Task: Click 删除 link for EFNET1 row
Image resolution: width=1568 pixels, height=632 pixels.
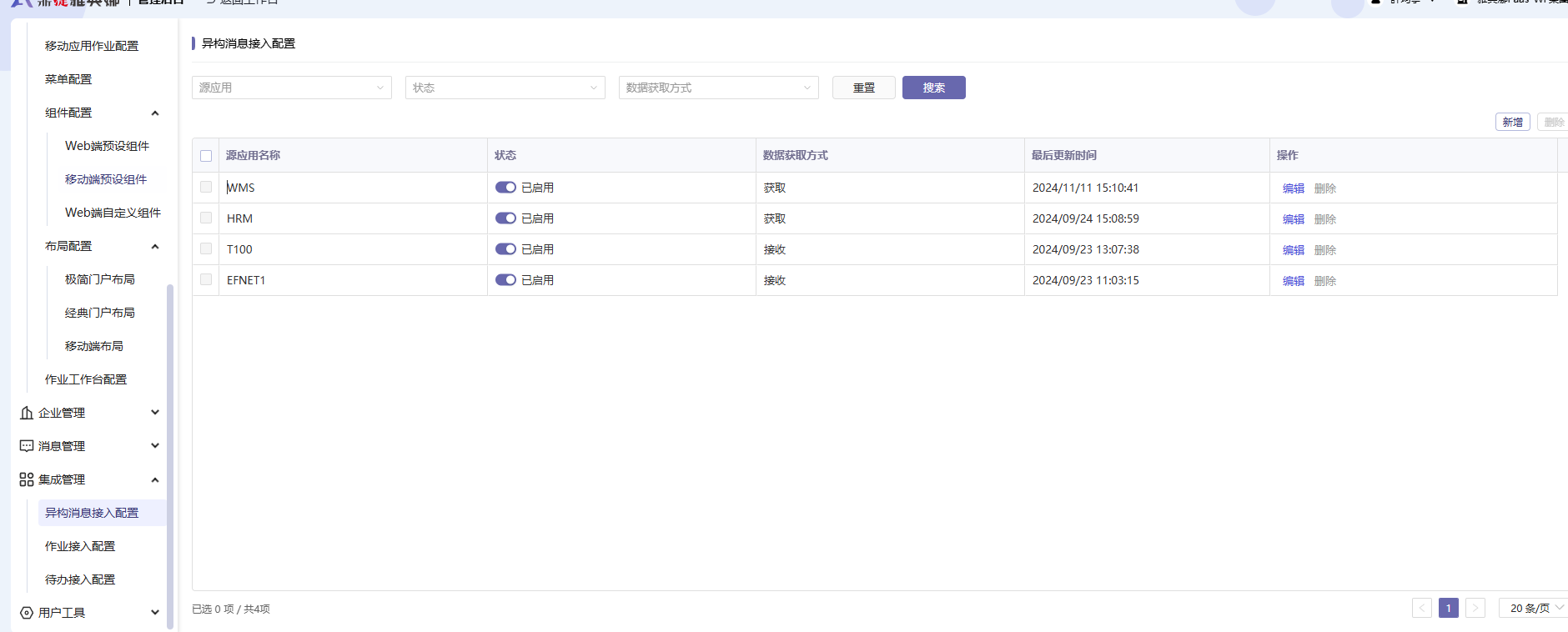Action: [1325, 281]
